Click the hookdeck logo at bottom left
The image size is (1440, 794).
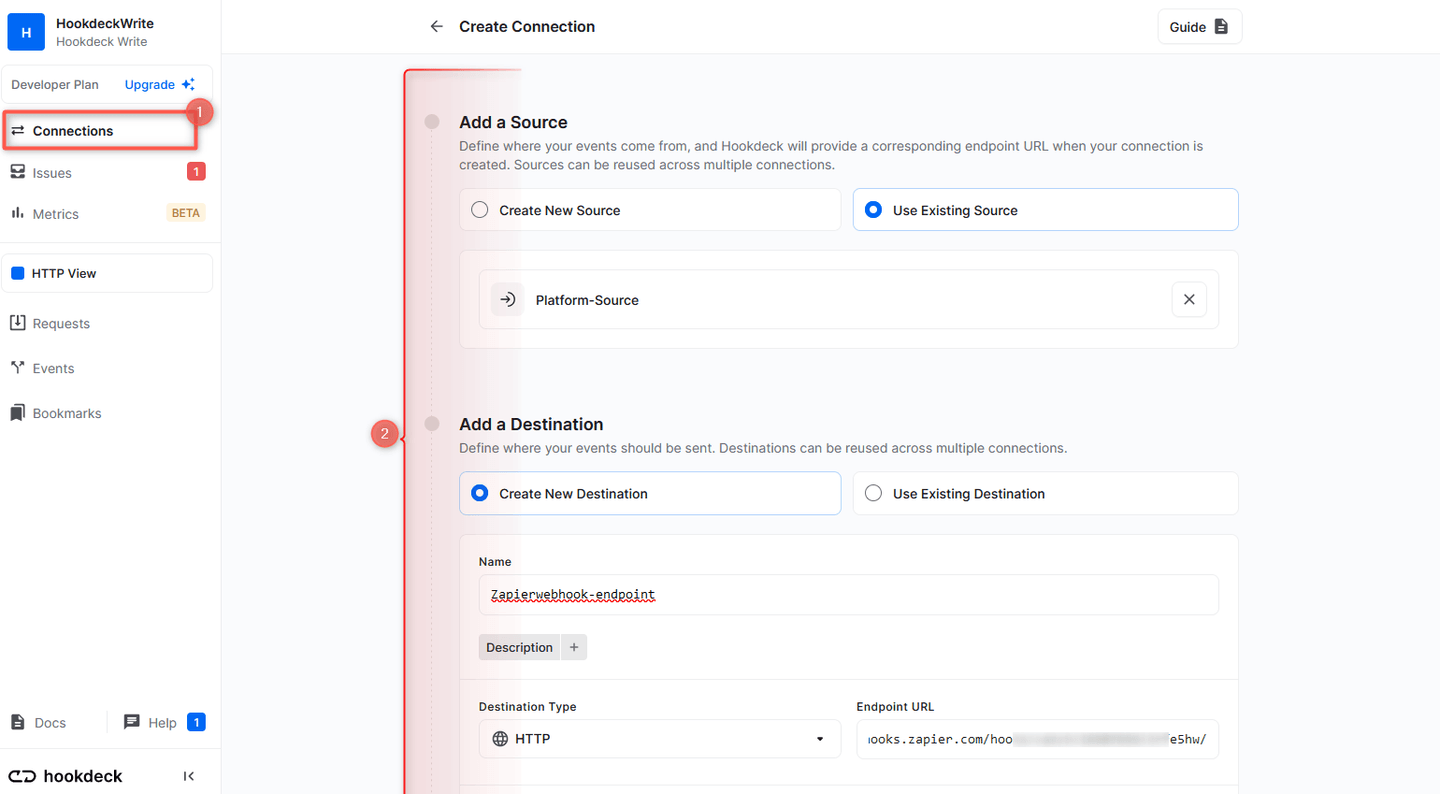pos(64,776)
